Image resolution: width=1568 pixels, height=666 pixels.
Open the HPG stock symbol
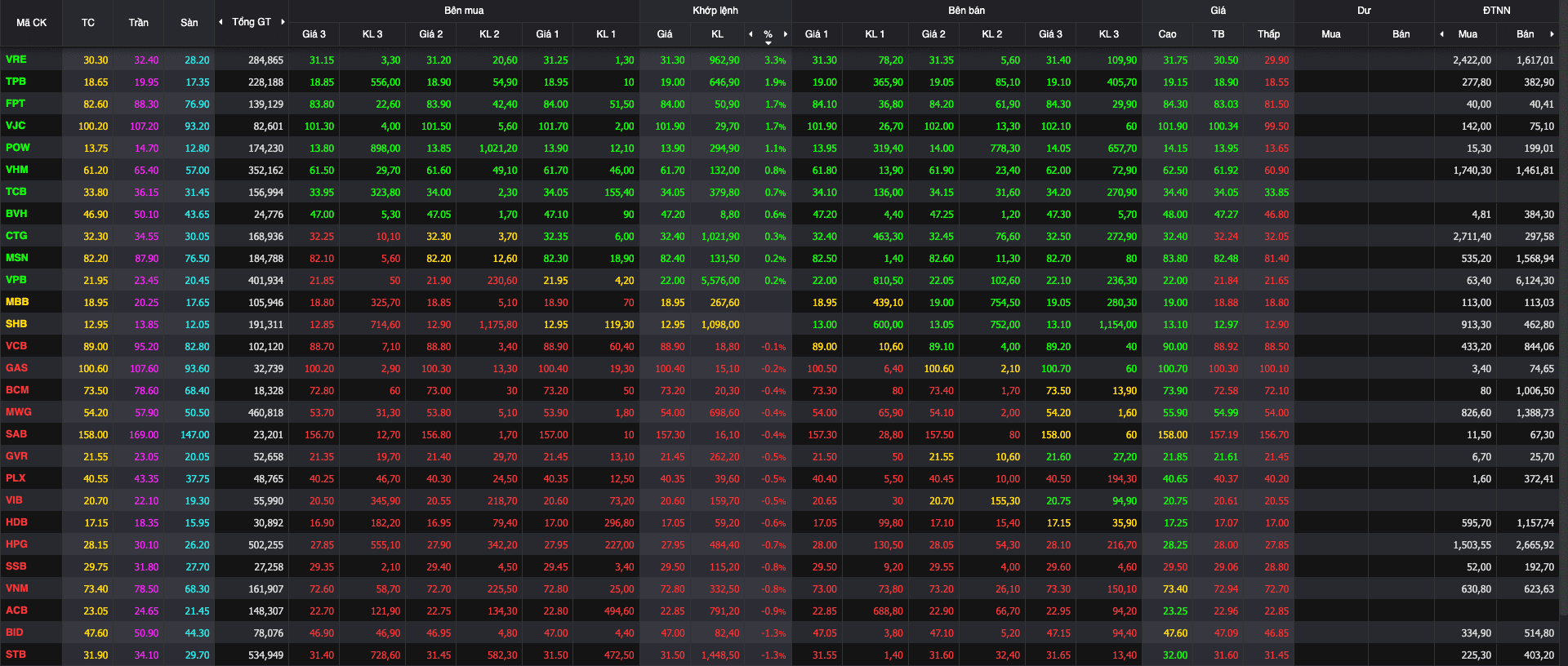[x=17, y=544]
